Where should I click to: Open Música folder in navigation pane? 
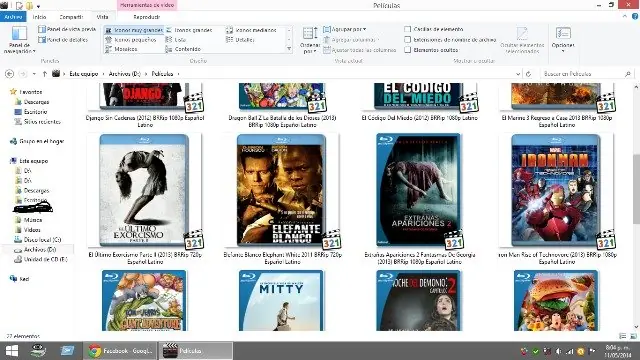point(33,220)
